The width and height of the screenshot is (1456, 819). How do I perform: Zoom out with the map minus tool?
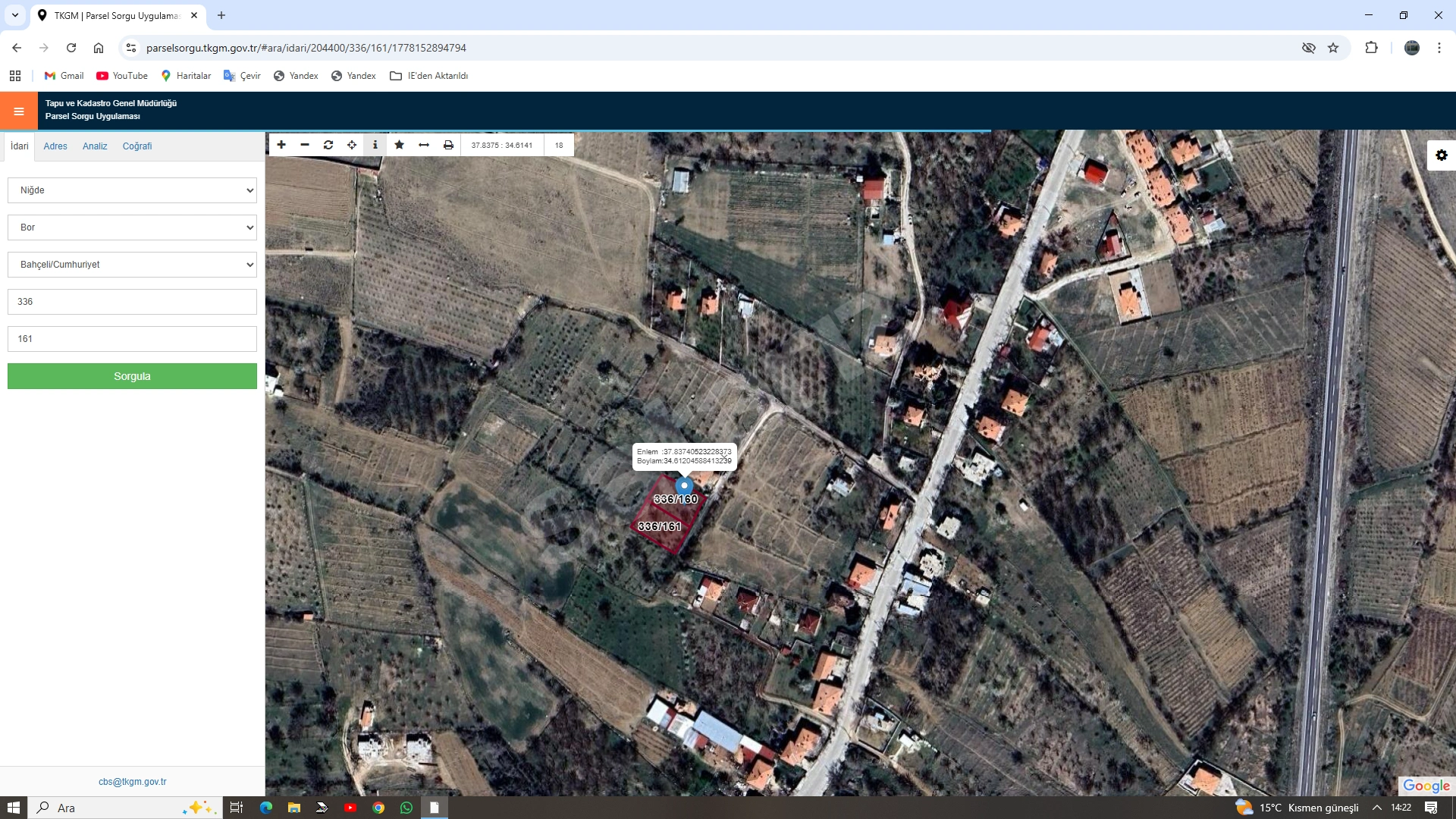[x=305, y=145]
